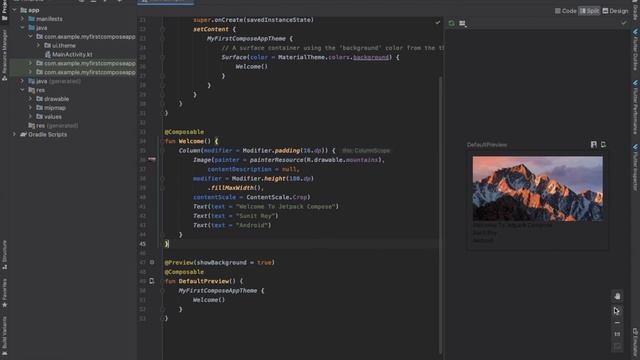
Task: Click the "Welcome To Jetpack Compose" string in code
Action: tap(285, 207)
